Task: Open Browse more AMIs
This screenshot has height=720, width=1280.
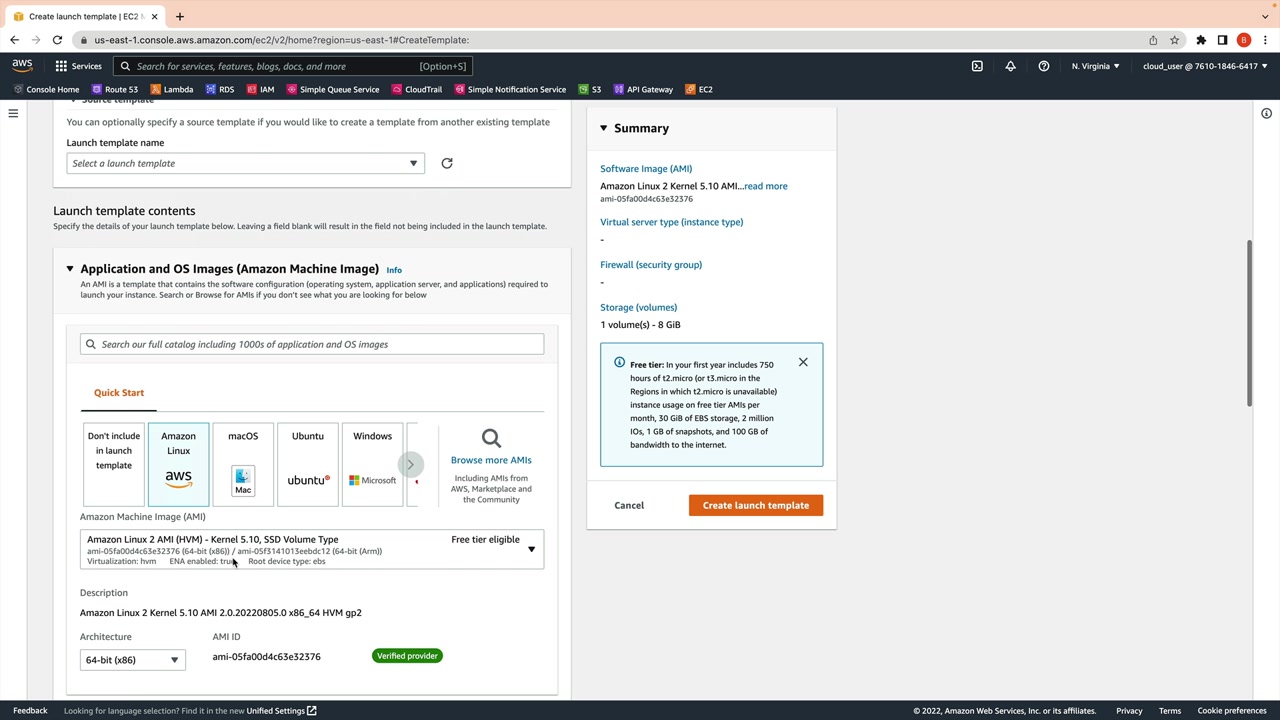Action: point(491,460)
